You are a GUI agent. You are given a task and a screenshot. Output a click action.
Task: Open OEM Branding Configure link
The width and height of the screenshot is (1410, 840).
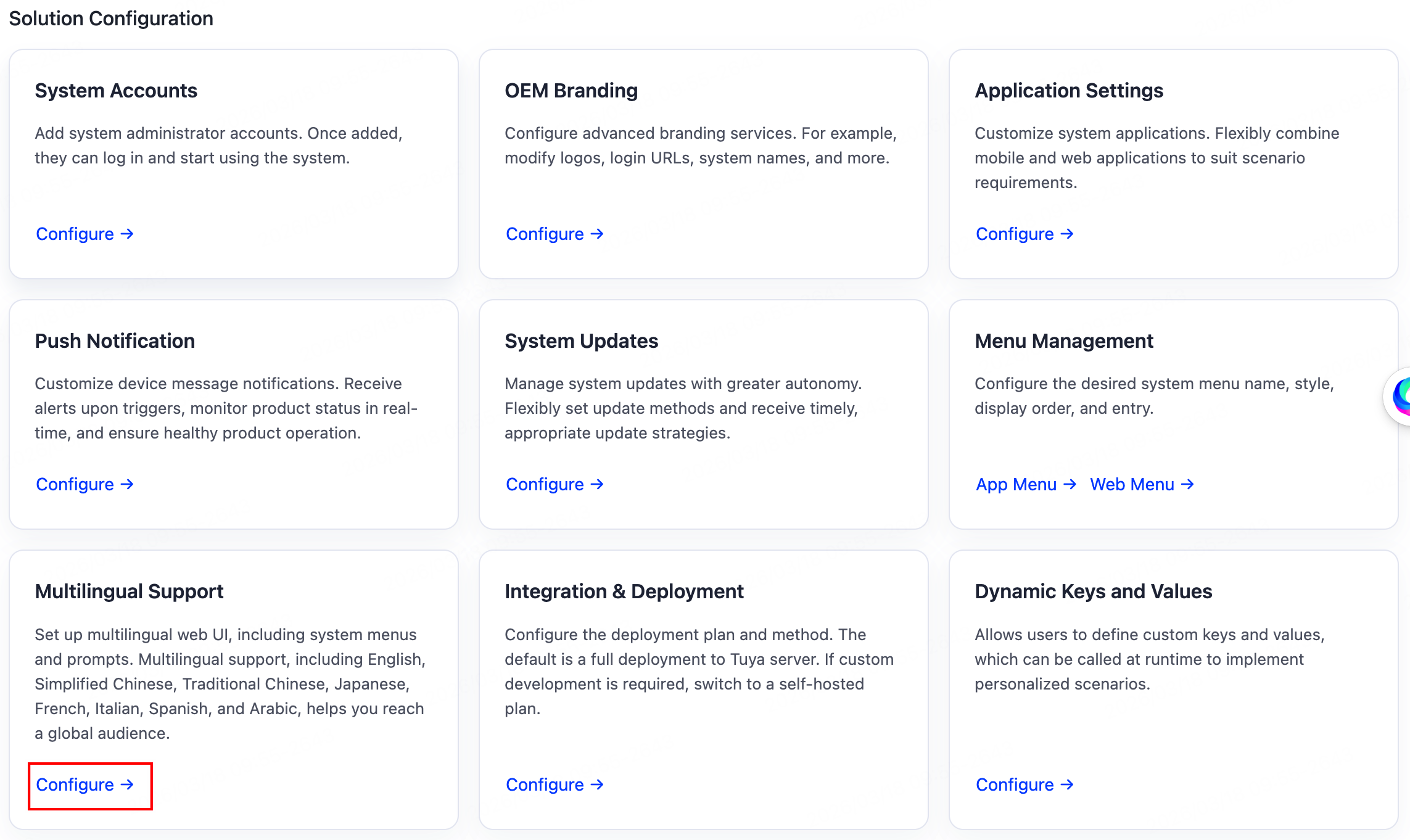coord(545,234)
